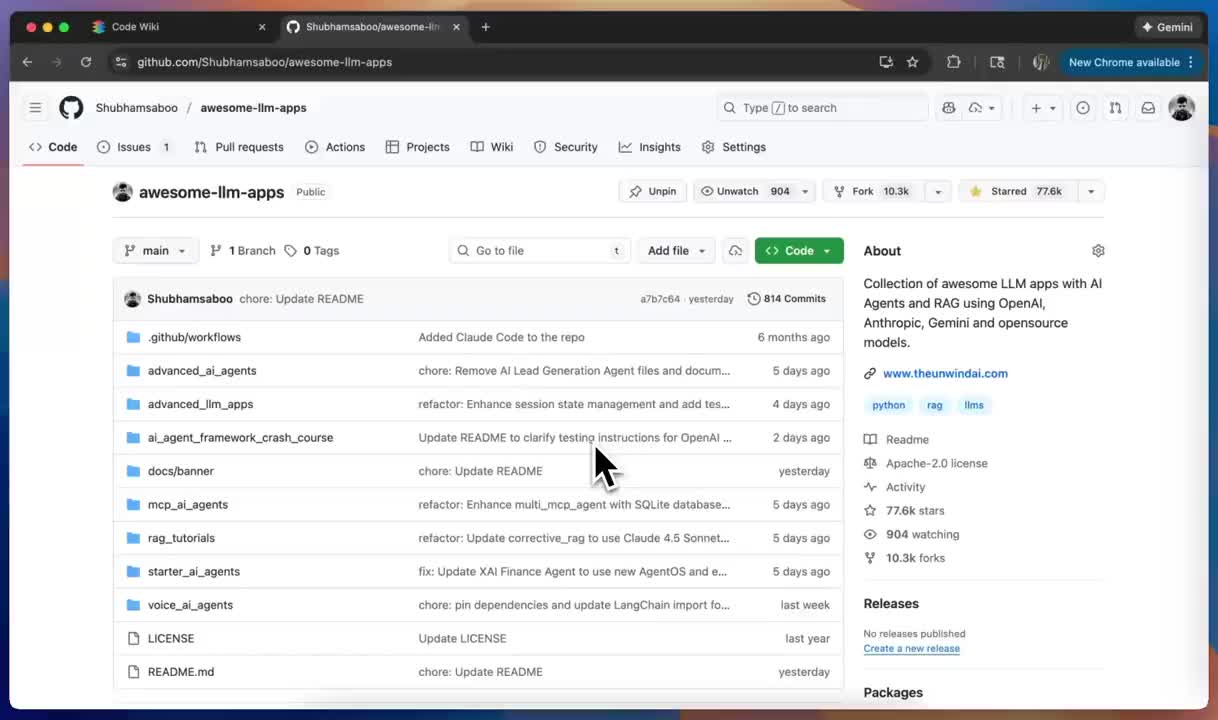
Task: Unpin the awesome-llm-apps repository
Action: 653,191
